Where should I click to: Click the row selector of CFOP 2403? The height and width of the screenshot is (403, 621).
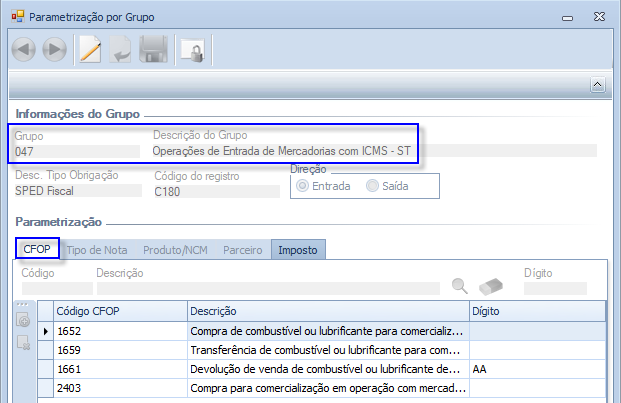click(46, 388)
